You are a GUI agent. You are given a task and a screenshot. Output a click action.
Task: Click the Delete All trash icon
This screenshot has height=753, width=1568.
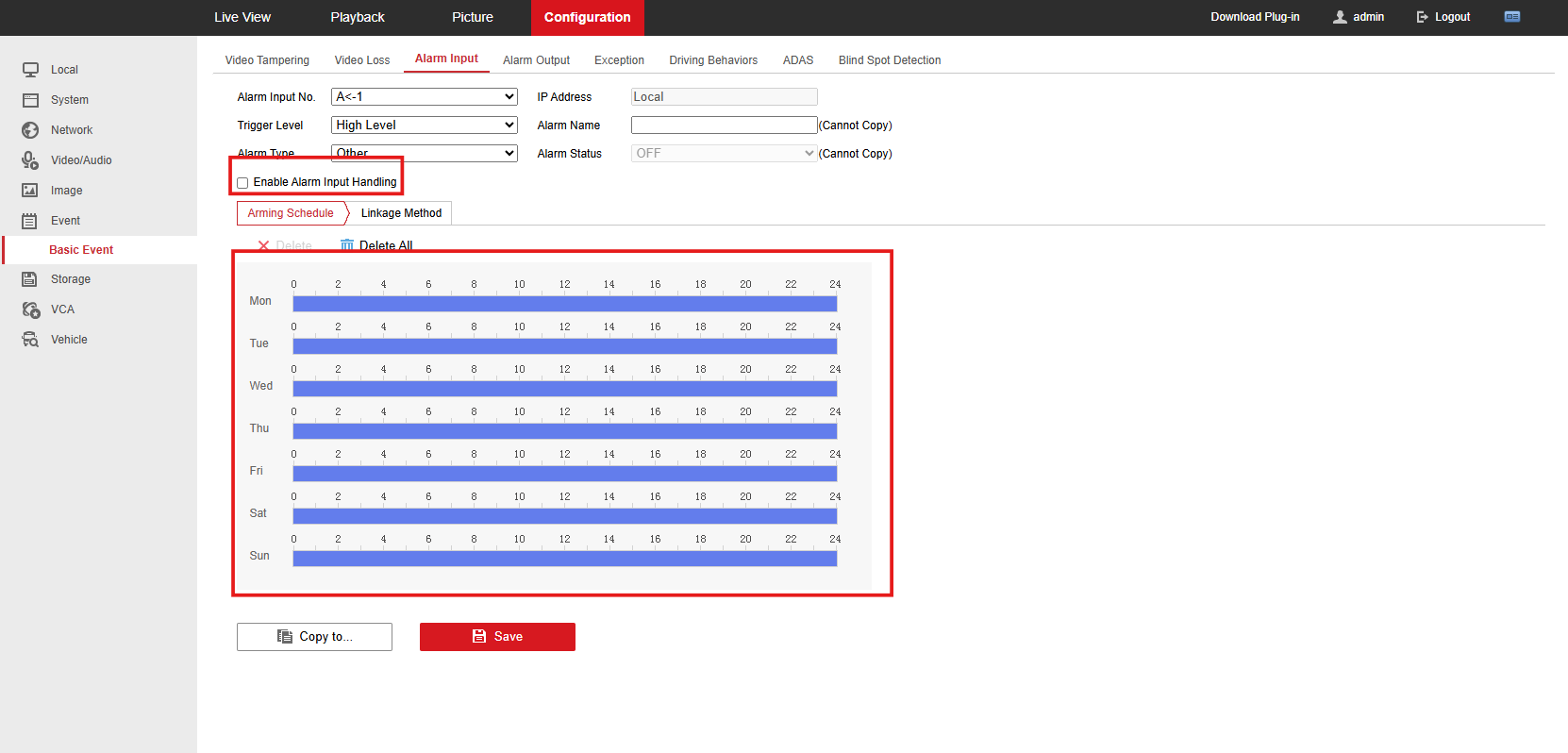tap(347, 245)
